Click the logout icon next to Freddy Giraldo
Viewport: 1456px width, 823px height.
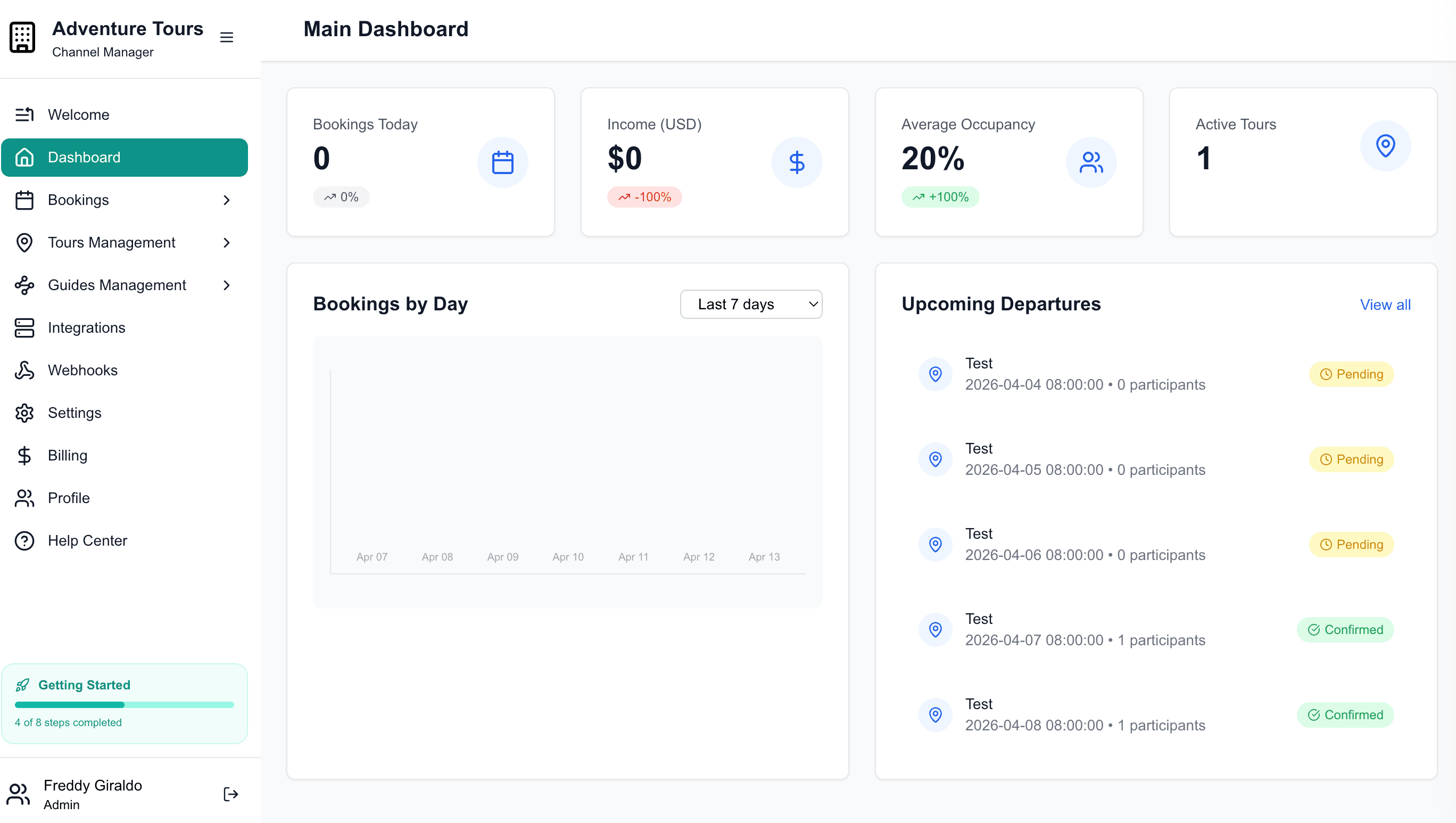pyautogui.click(x=230, y=794)
